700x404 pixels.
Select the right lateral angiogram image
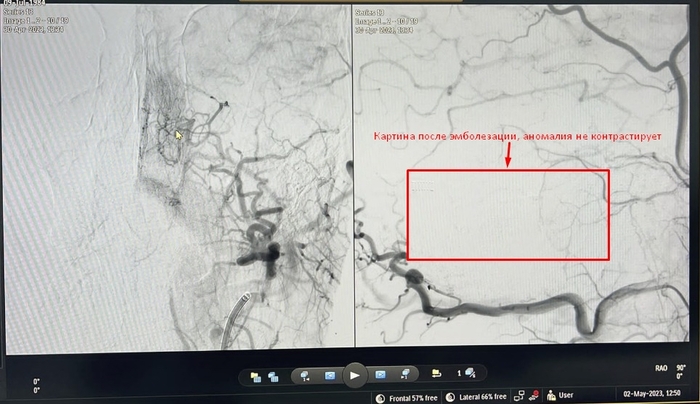point(522,175)
